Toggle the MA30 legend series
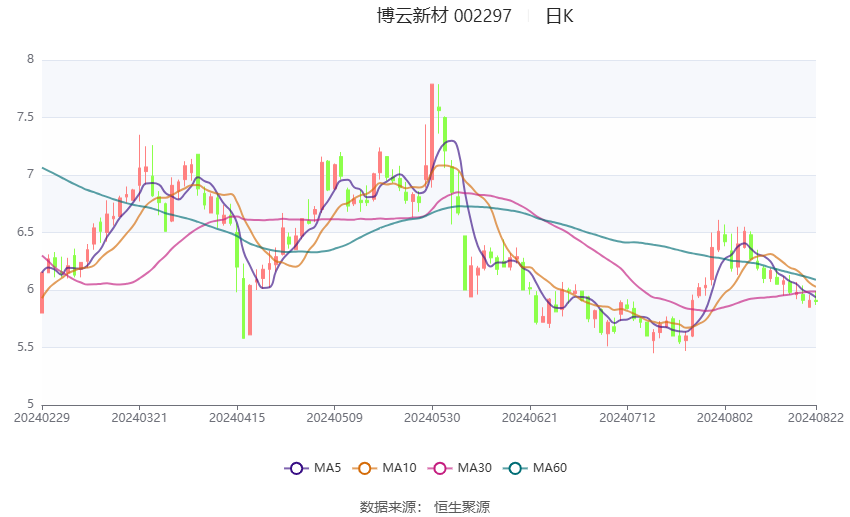 pos(460,468)
